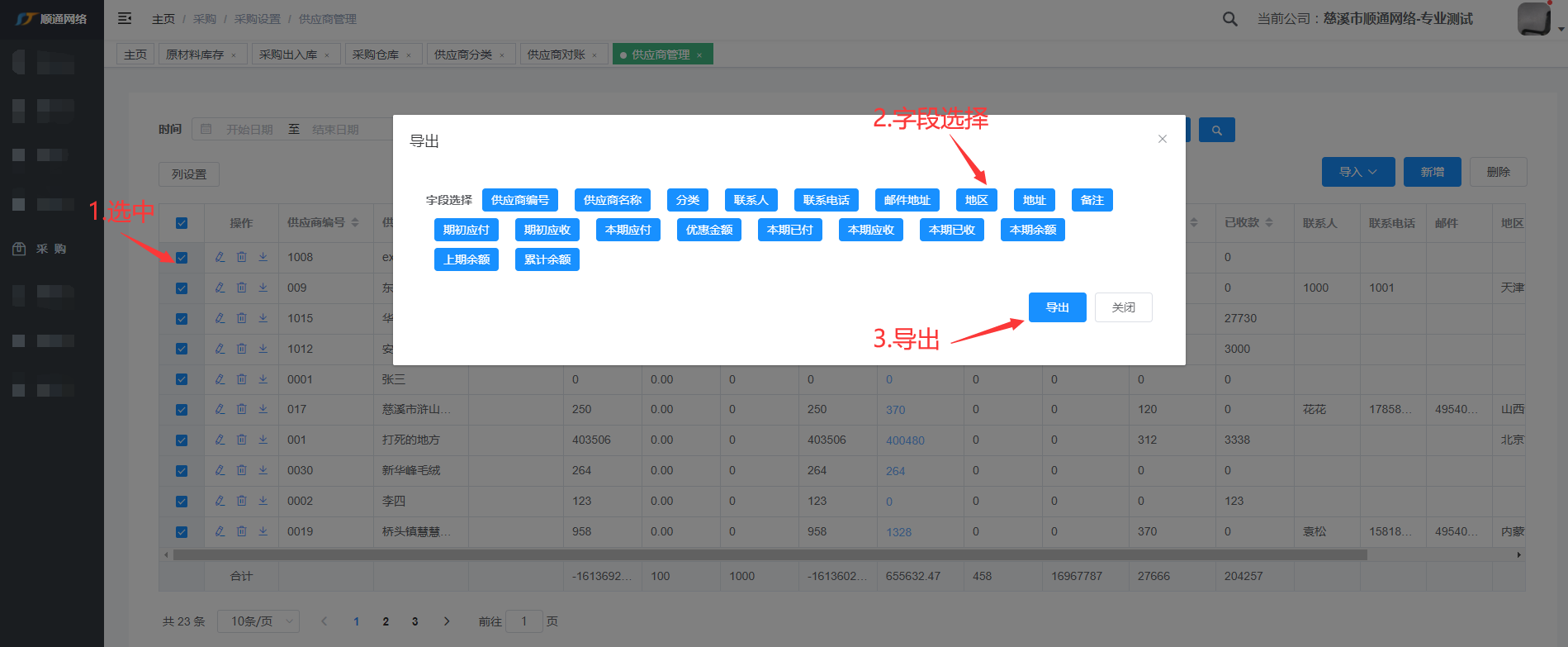Toggle the sidebar collapse hamburger icon
1568x647 pixels.
click(x=125, y=18)
